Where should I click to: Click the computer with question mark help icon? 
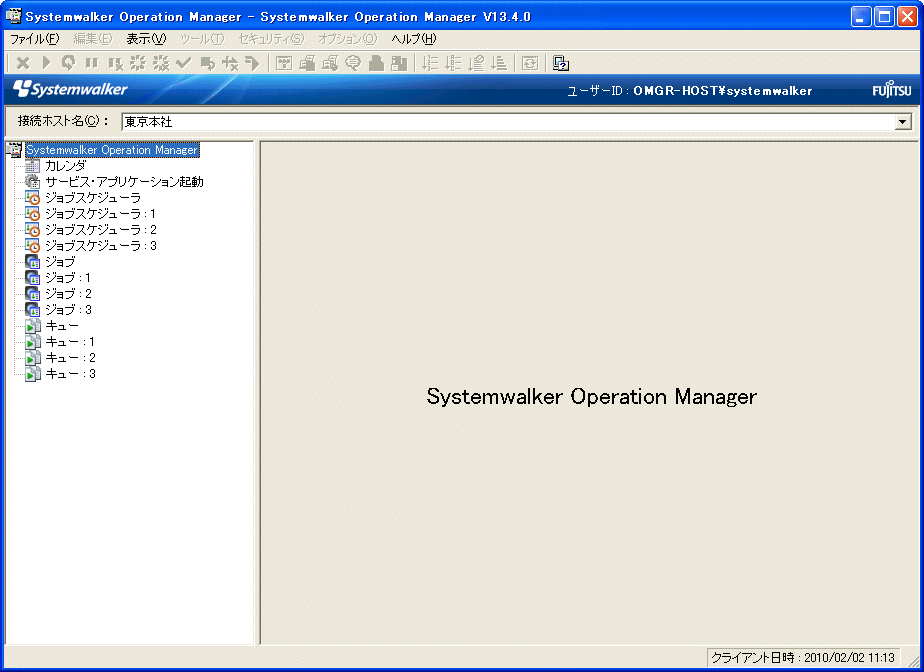[560, 62]
